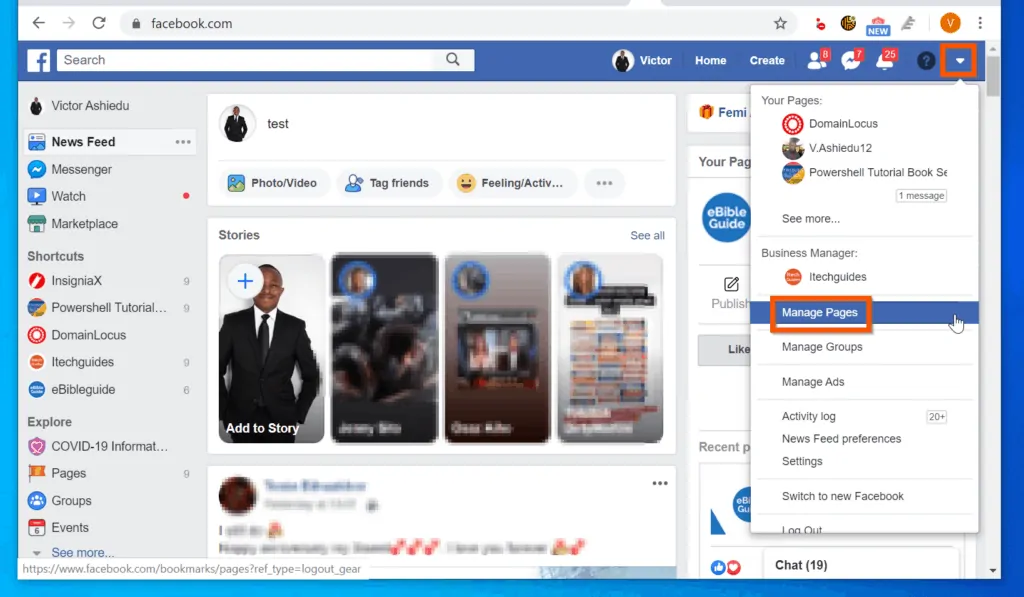Viewport: 1024px width, 597px height.
Task: Click Photo/Video composer button
Action: click(x=272, y=183)
